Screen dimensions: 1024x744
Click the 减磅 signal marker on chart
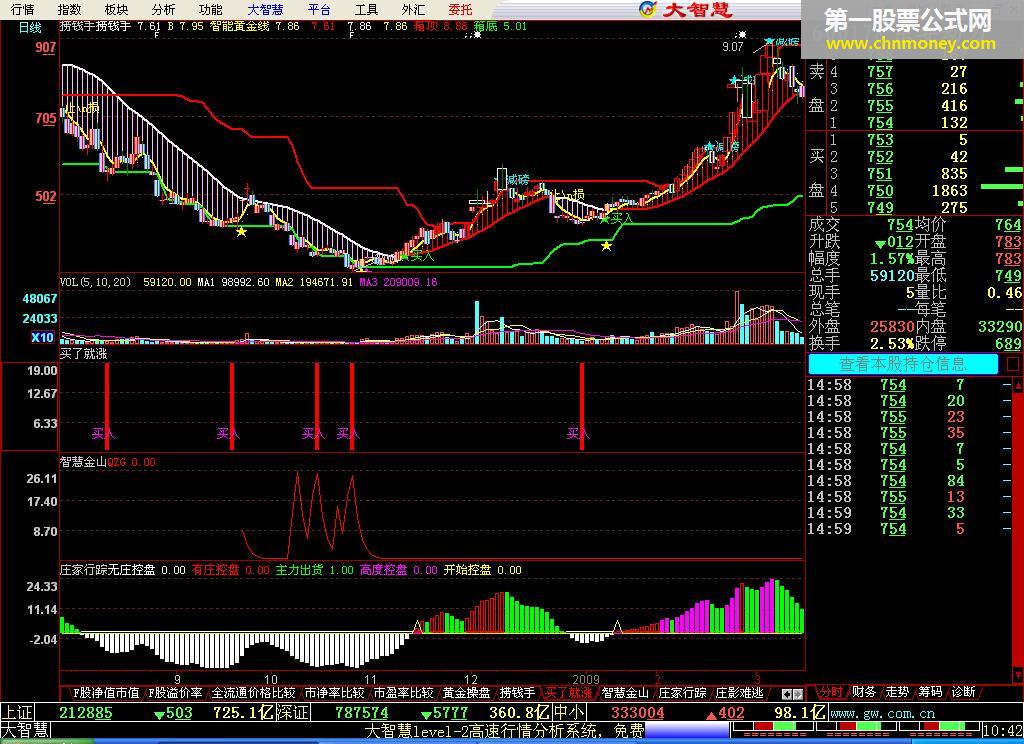click(x=518, y=179)
